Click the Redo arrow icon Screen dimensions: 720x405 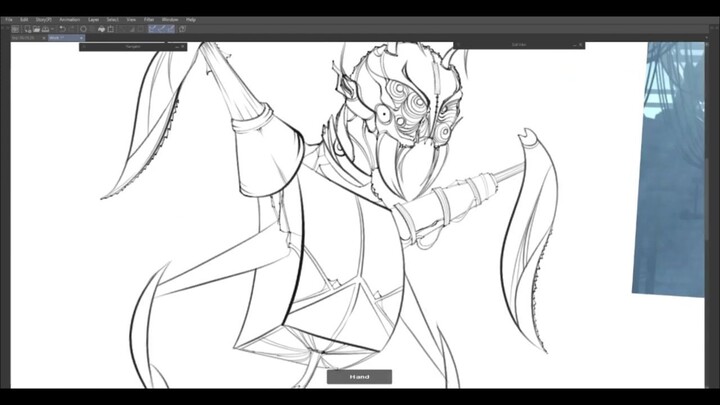click(72, 29)
